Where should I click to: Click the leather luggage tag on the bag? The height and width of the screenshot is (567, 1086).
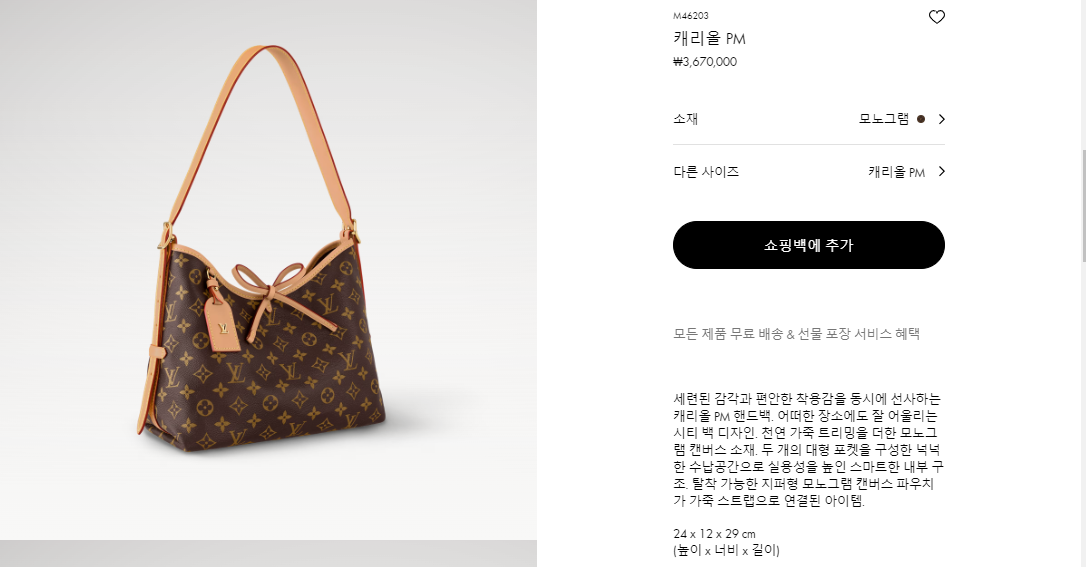(x=224, y=322)
